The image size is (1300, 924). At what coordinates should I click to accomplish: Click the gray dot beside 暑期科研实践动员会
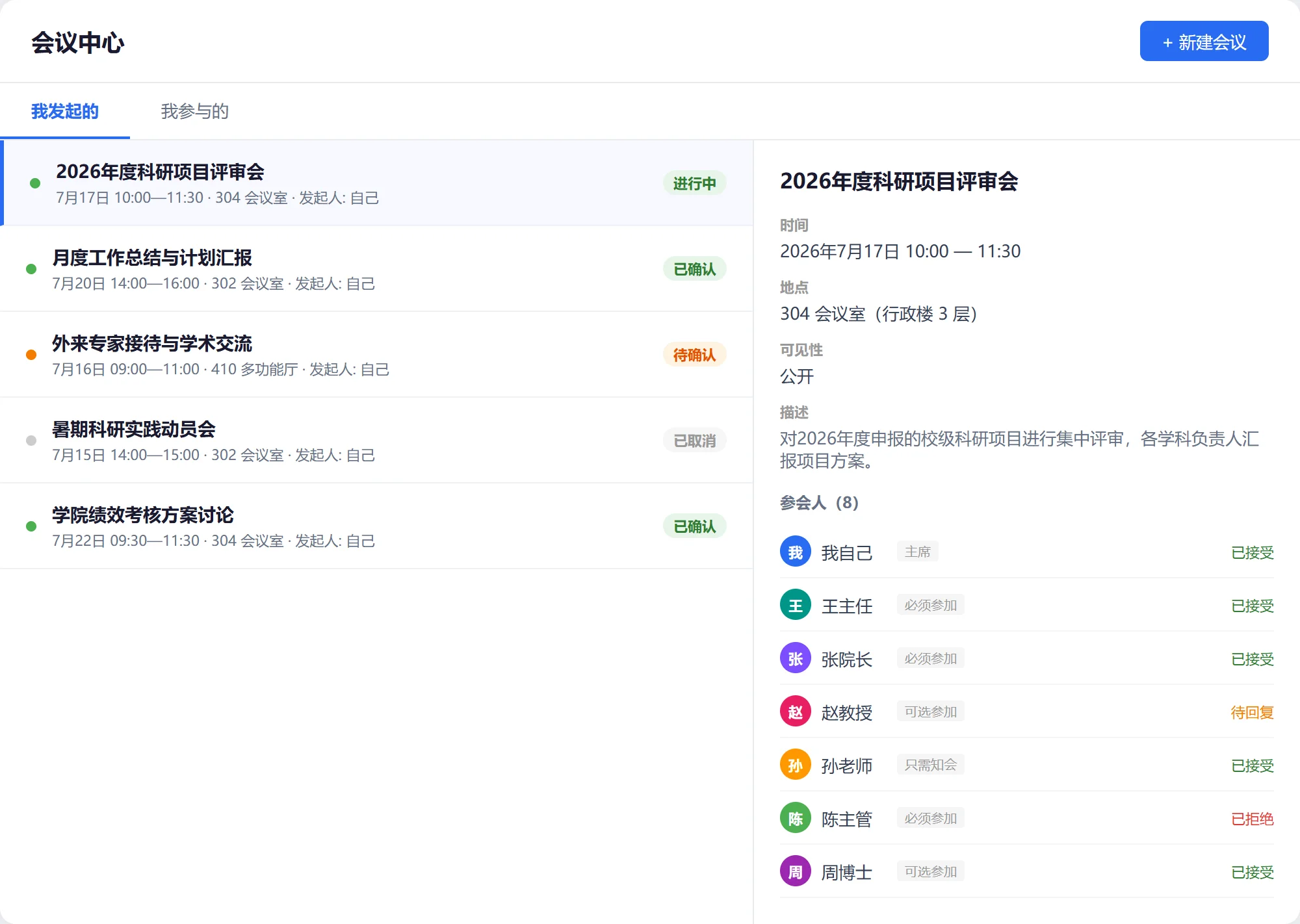tap(31, 441)
